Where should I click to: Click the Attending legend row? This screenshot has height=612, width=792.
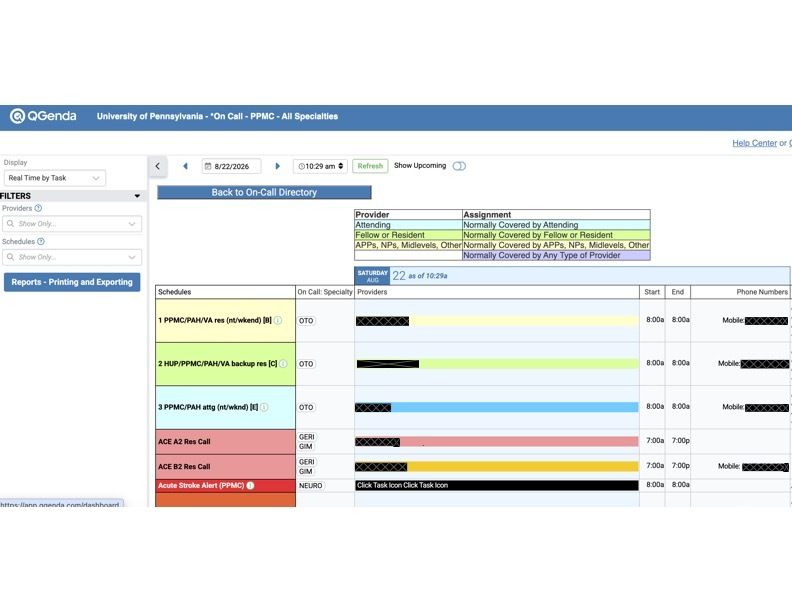tap(502, 225)
